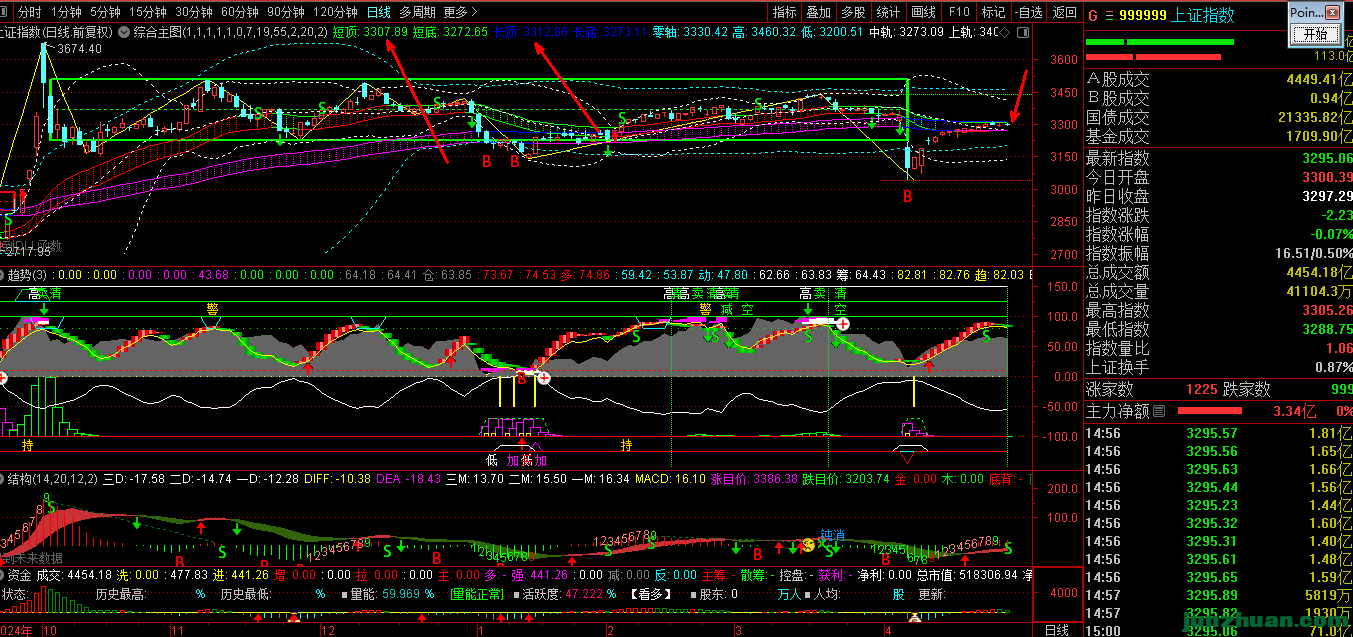Open the 综合主图 indicator dropdown arrow
The image size is (1353, 637).
point(123,32)
